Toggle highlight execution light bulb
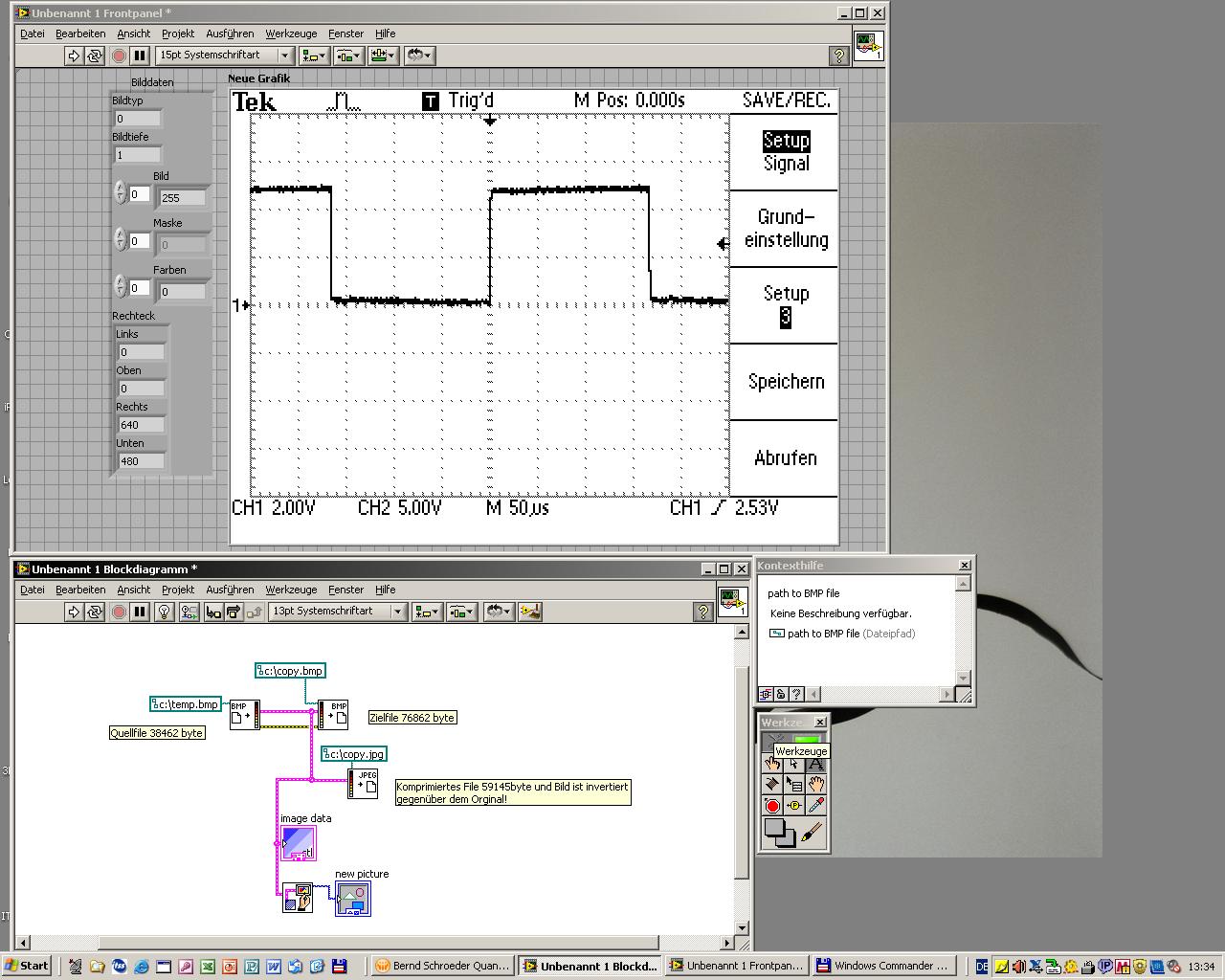 point(164,612)
